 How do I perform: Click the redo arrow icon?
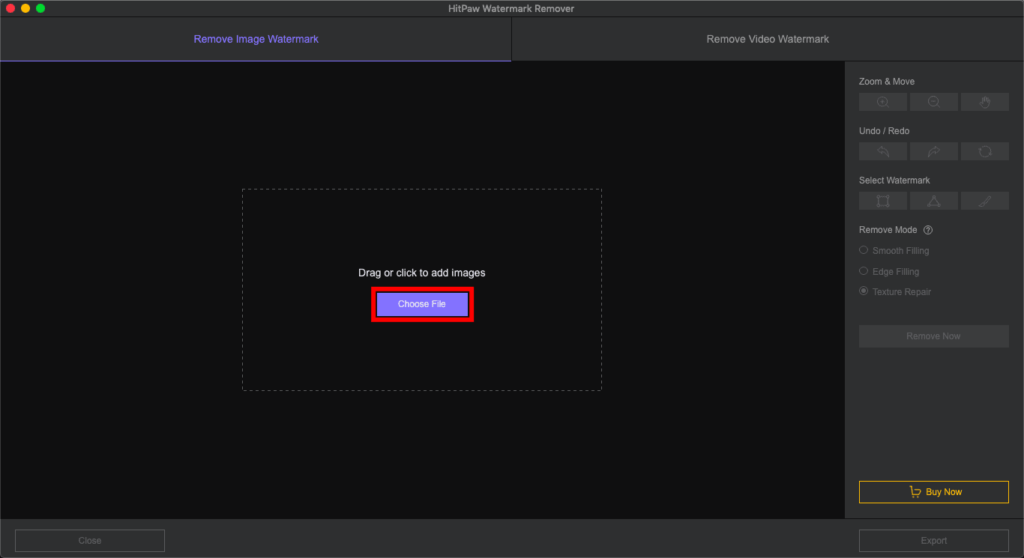click(934, 152)
